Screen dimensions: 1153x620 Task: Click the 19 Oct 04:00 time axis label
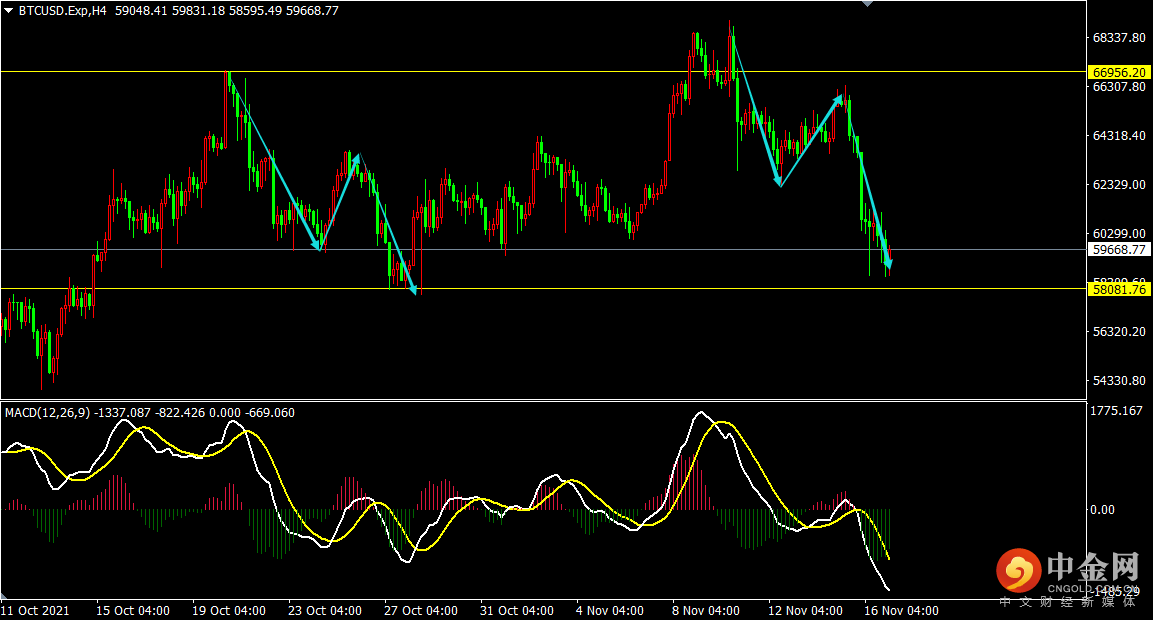tap(229, 610)
